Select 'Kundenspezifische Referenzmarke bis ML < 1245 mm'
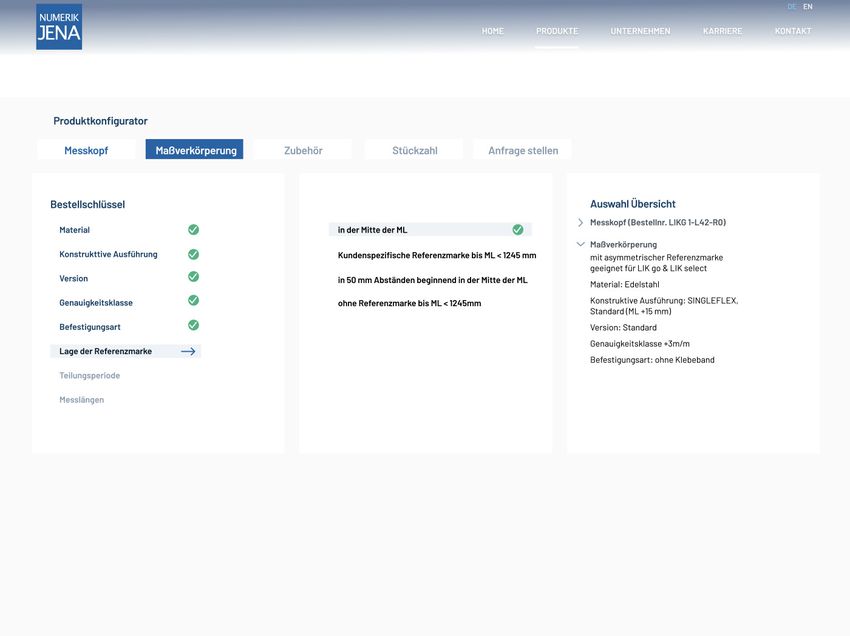The width and height of the screenshot is (850, 636). click(436, 255)
